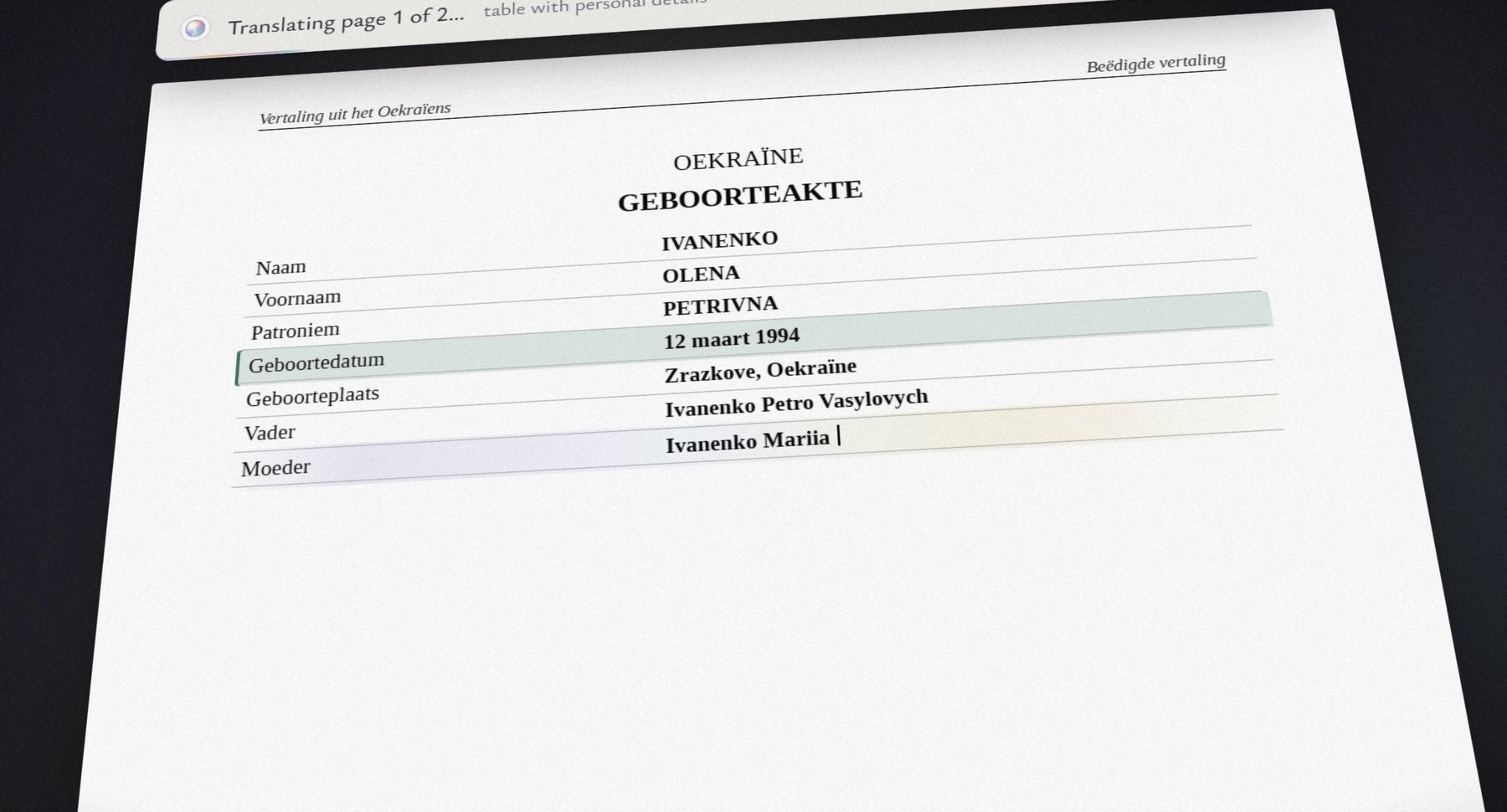1507x812 pixels.
Task: Click the highlighted 'Geboortedatum' label
Action: [x=316, y=363]
